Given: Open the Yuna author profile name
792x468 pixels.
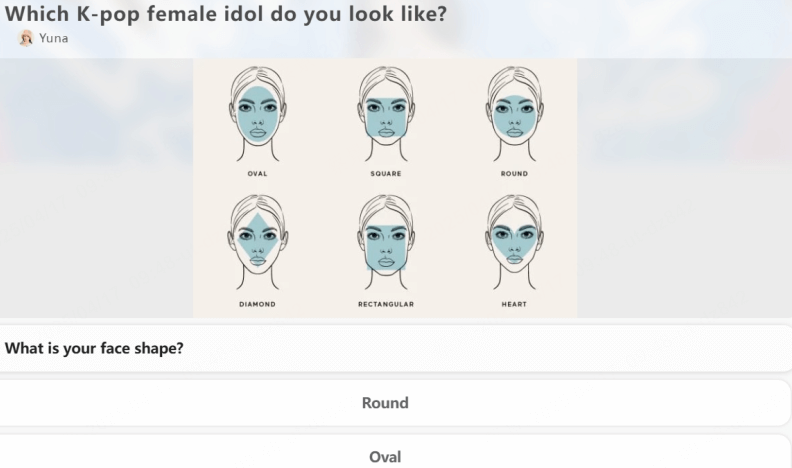Looking at the screenshot, I should pyautogui.click(x=54, y=38).
